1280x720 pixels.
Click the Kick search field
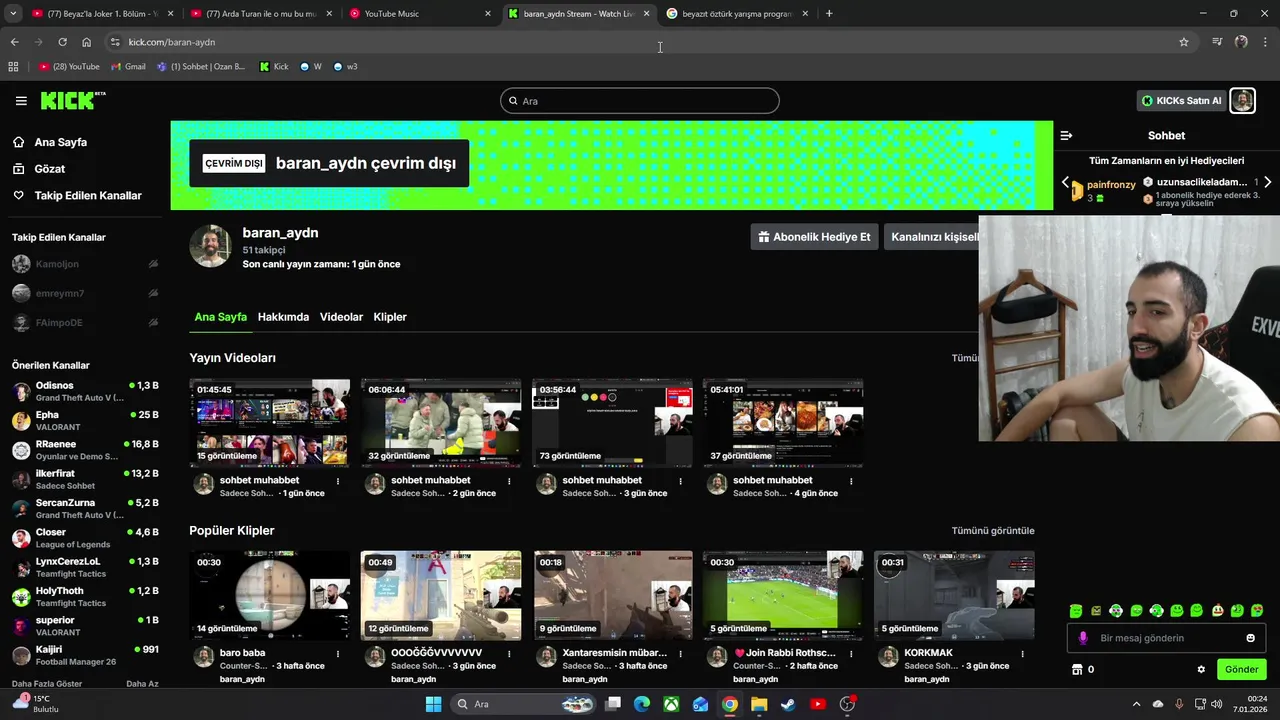[x=640, y=101]
